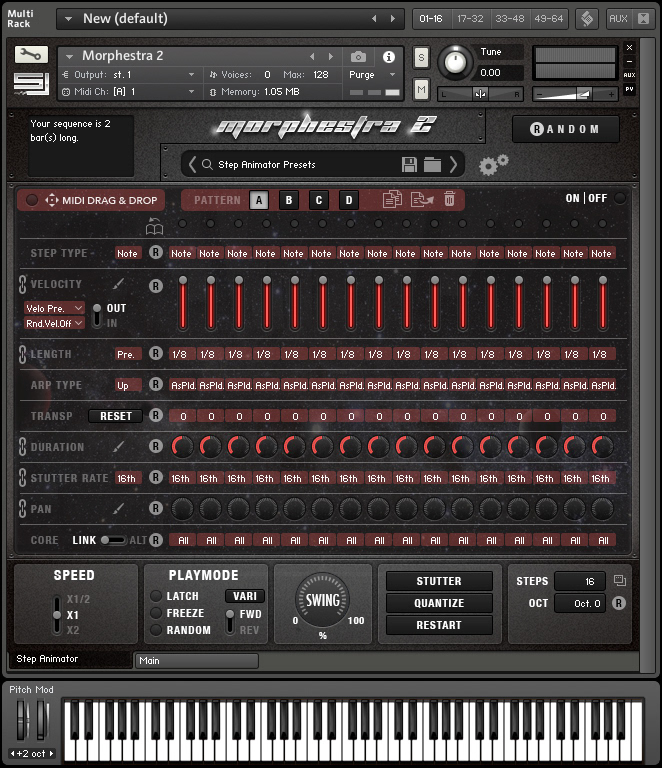Open the Step Animator tab
This screenshot has width=662, height=768.
[71, 659]
